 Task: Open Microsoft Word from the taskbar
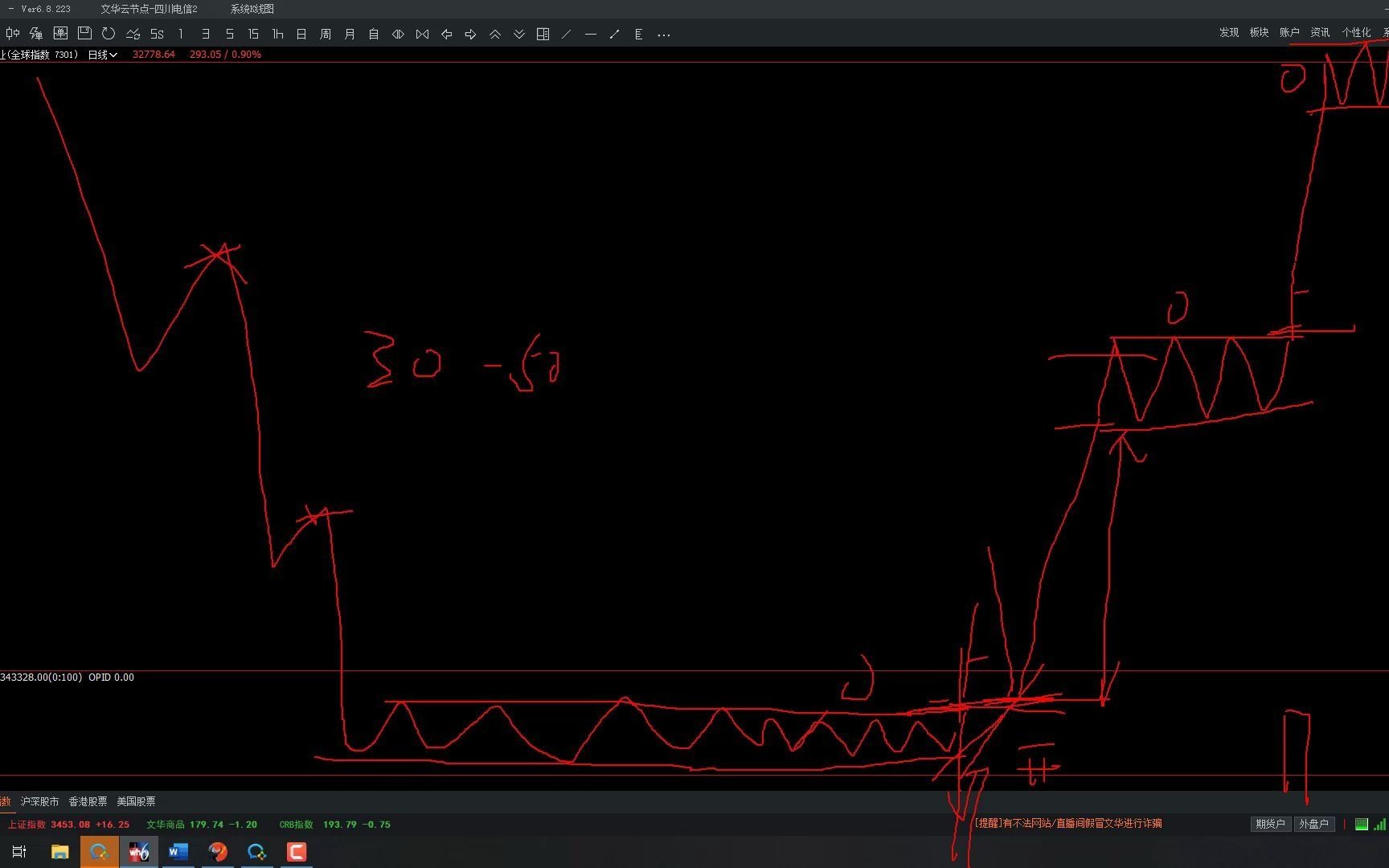178,852
